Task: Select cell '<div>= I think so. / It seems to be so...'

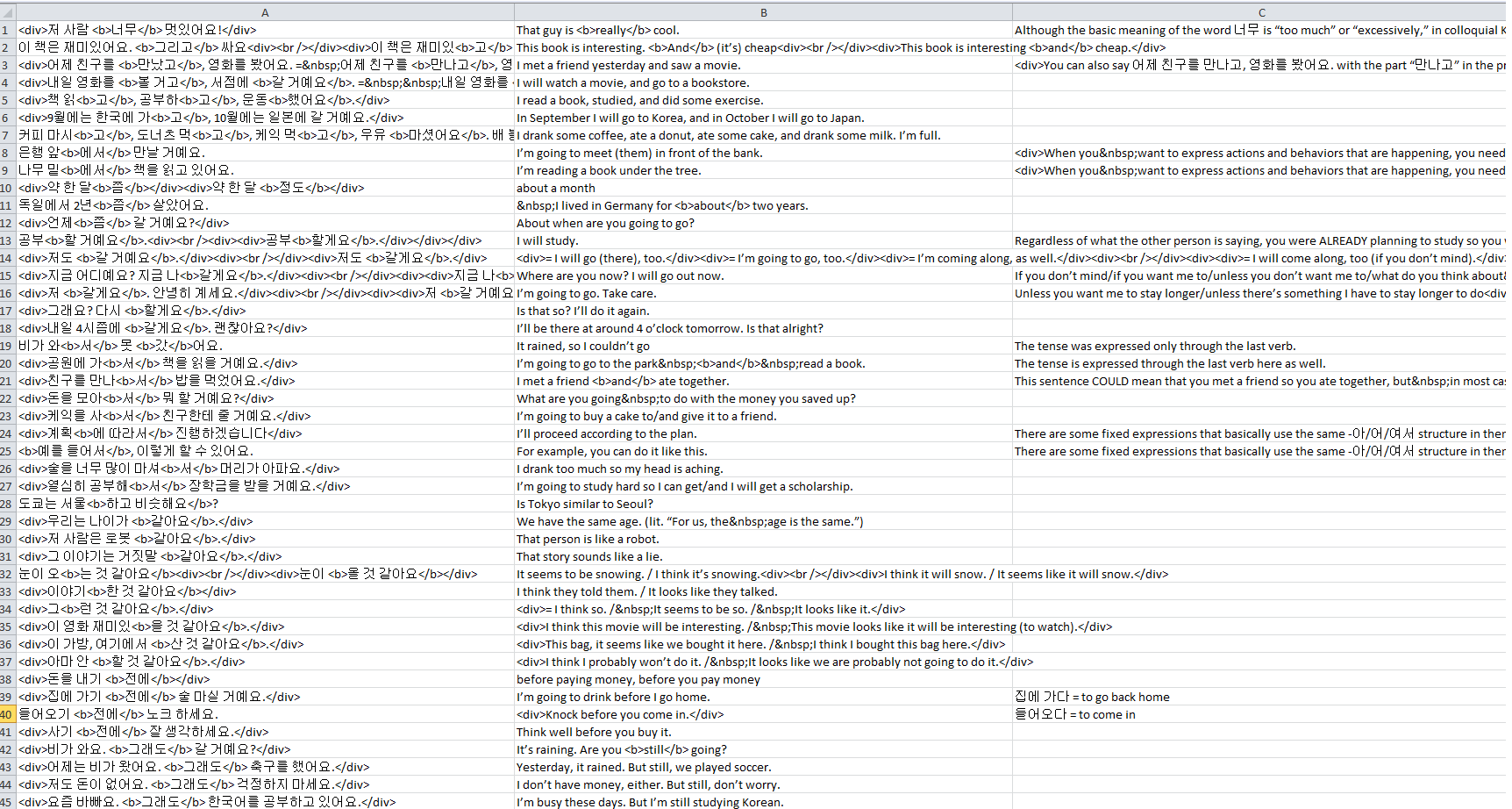Action: pos(763,609)
